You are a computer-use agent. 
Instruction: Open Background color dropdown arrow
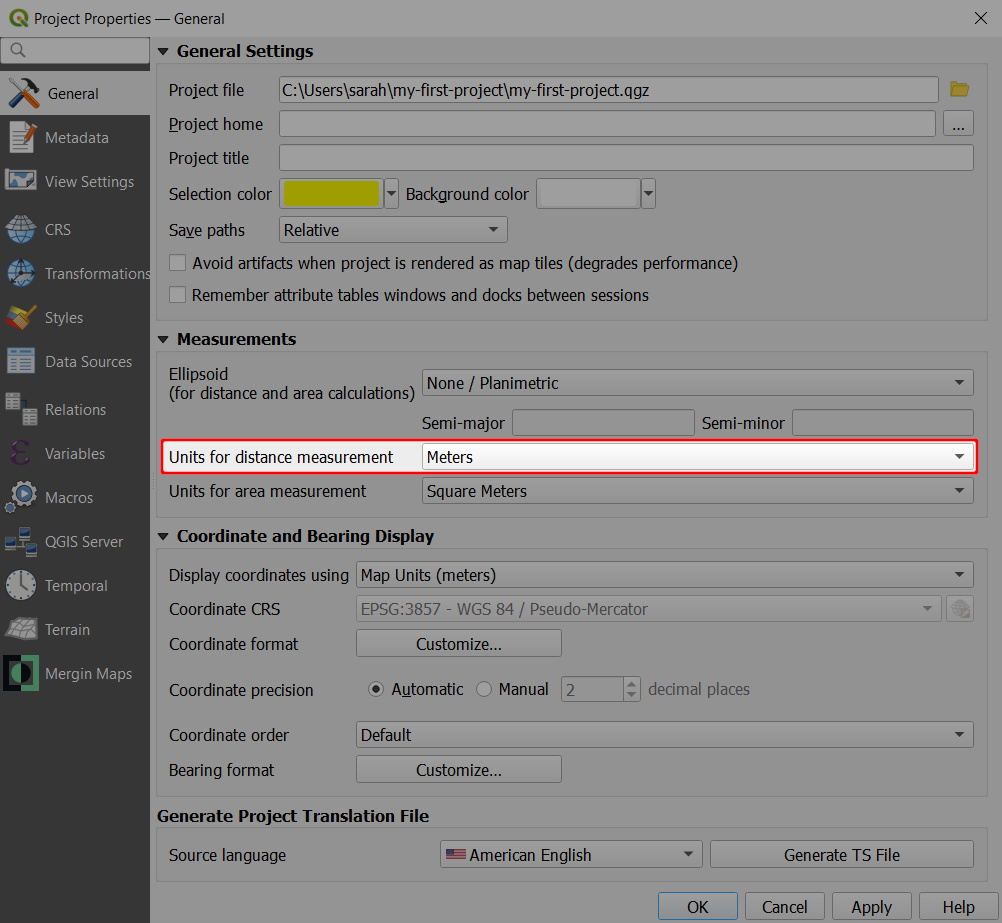tap(648, 193)
